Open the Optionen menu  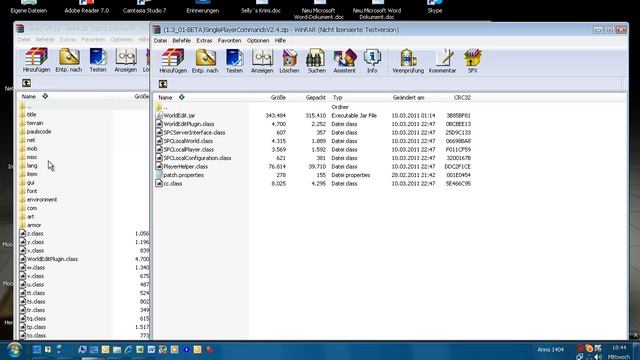(258, 41)
